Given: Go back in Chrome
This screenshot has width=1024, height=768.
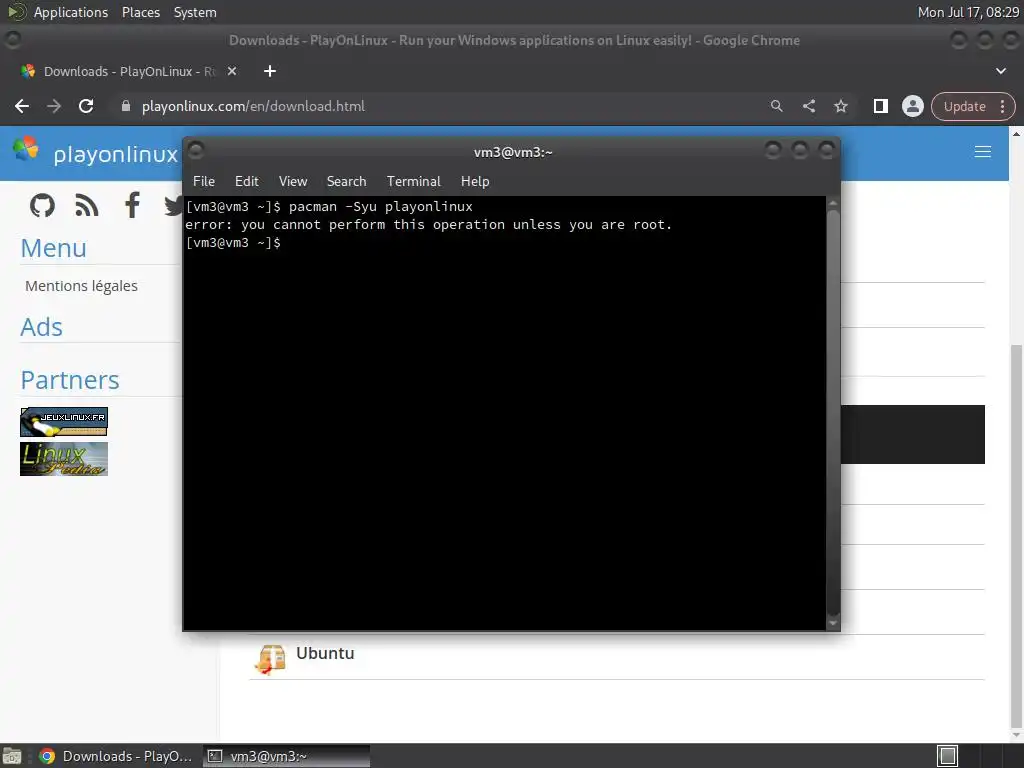Looking at the screenshot, I should pos(22,106).
